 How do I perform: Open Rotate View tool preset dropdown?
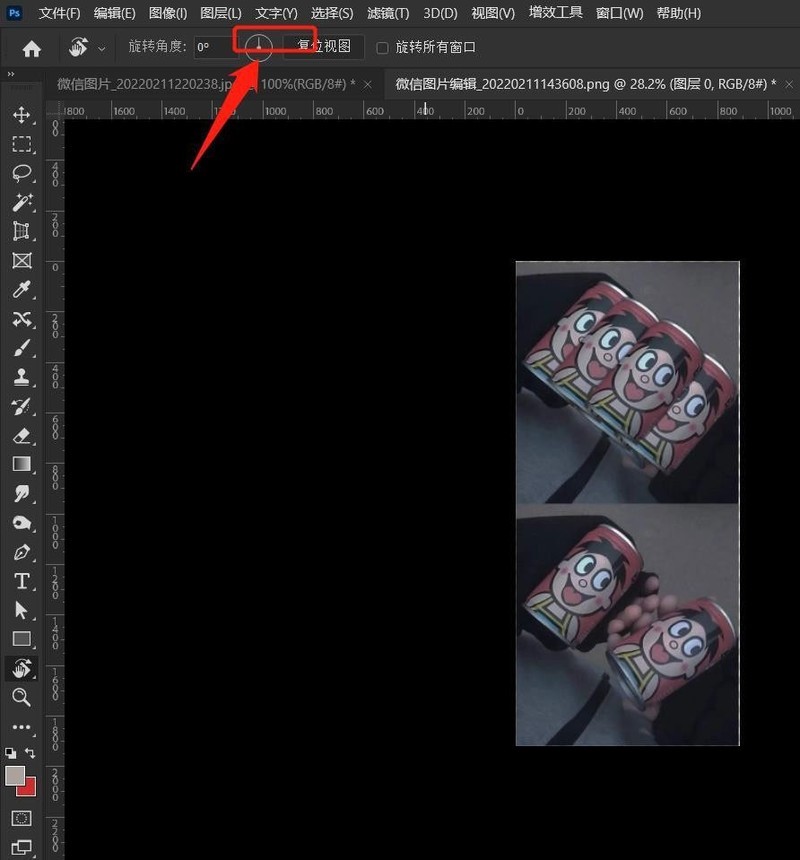point(101,49)
